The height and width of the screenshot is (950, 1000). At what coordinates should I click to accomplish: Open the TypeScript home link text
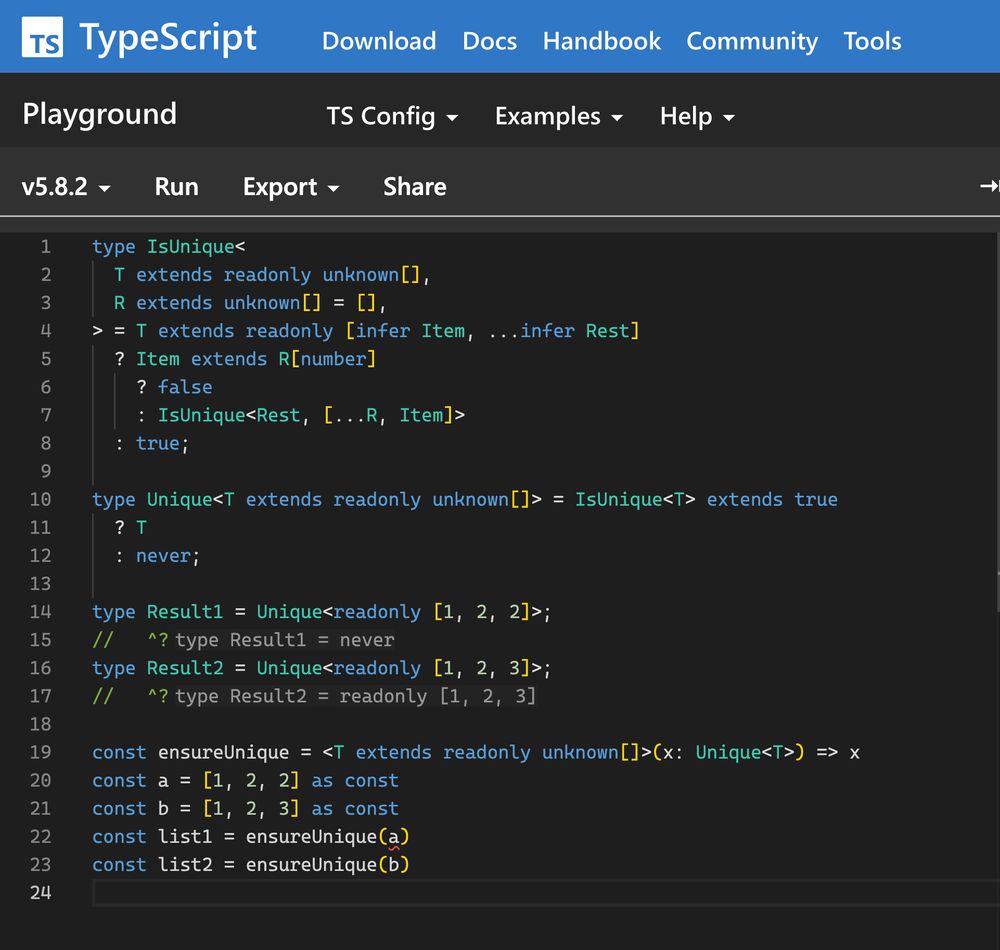pyautogui.click(x=168, y=38)
